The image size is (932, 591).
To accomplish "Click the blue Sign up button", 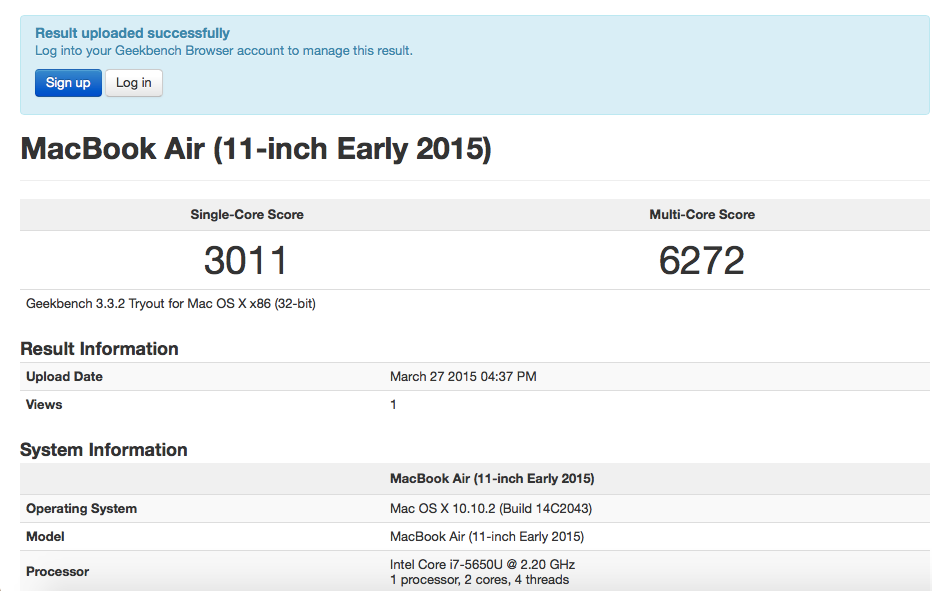I will pos(68,83).
